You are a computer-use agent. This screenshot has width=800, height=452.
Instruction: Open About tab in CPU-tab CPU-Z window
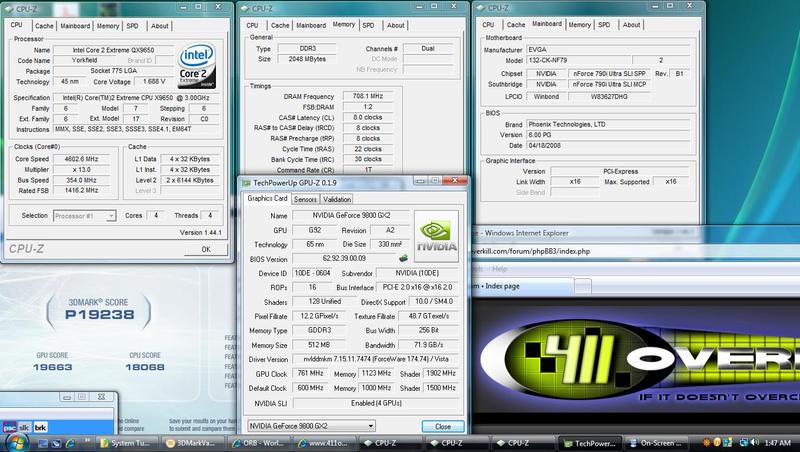click(x=159, y=26)
